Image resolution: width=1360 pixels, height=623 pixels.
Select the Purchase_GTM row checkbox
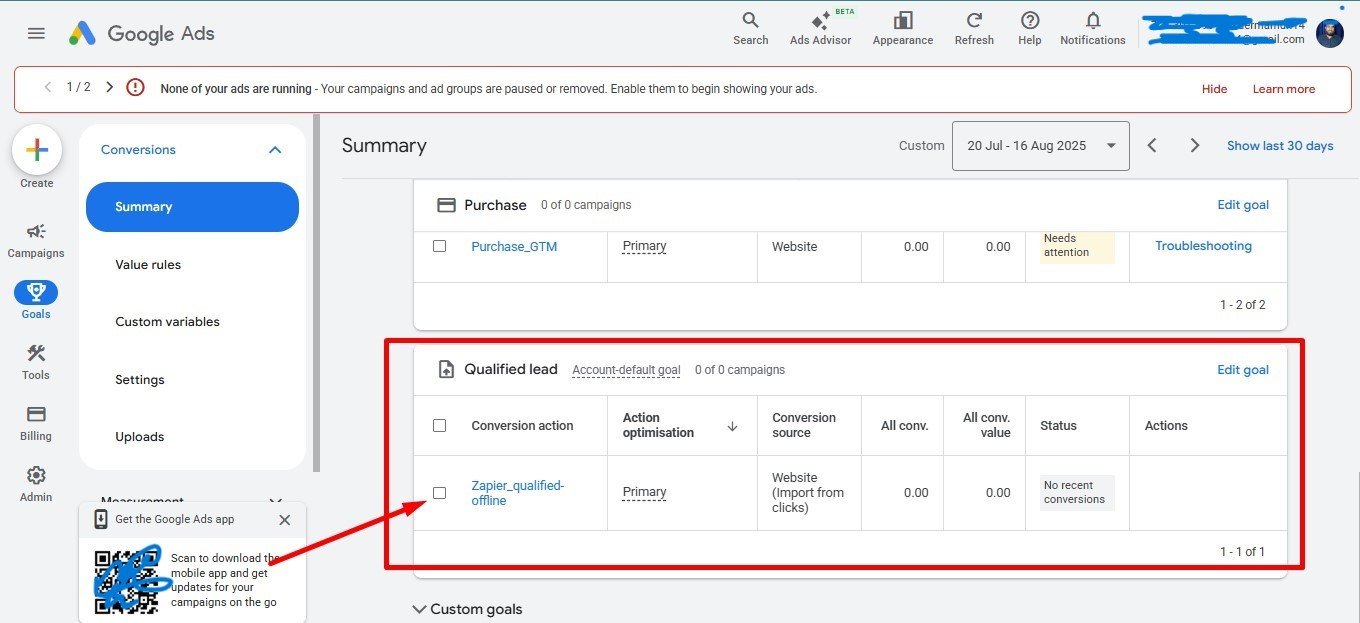click(439, 246)
